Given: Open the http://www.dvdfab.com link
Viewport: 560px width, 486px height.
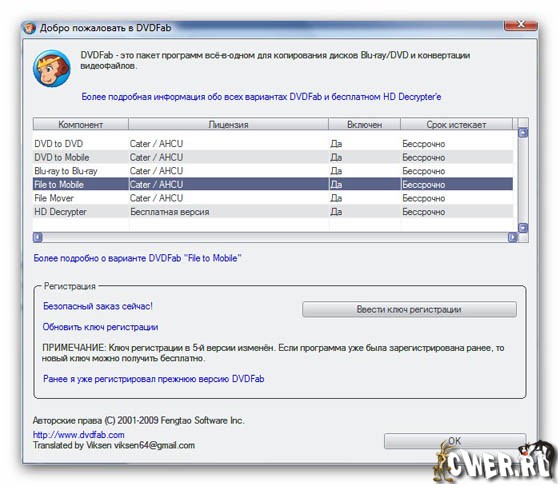Looking at the screenshot, I should tap(79, 435).
